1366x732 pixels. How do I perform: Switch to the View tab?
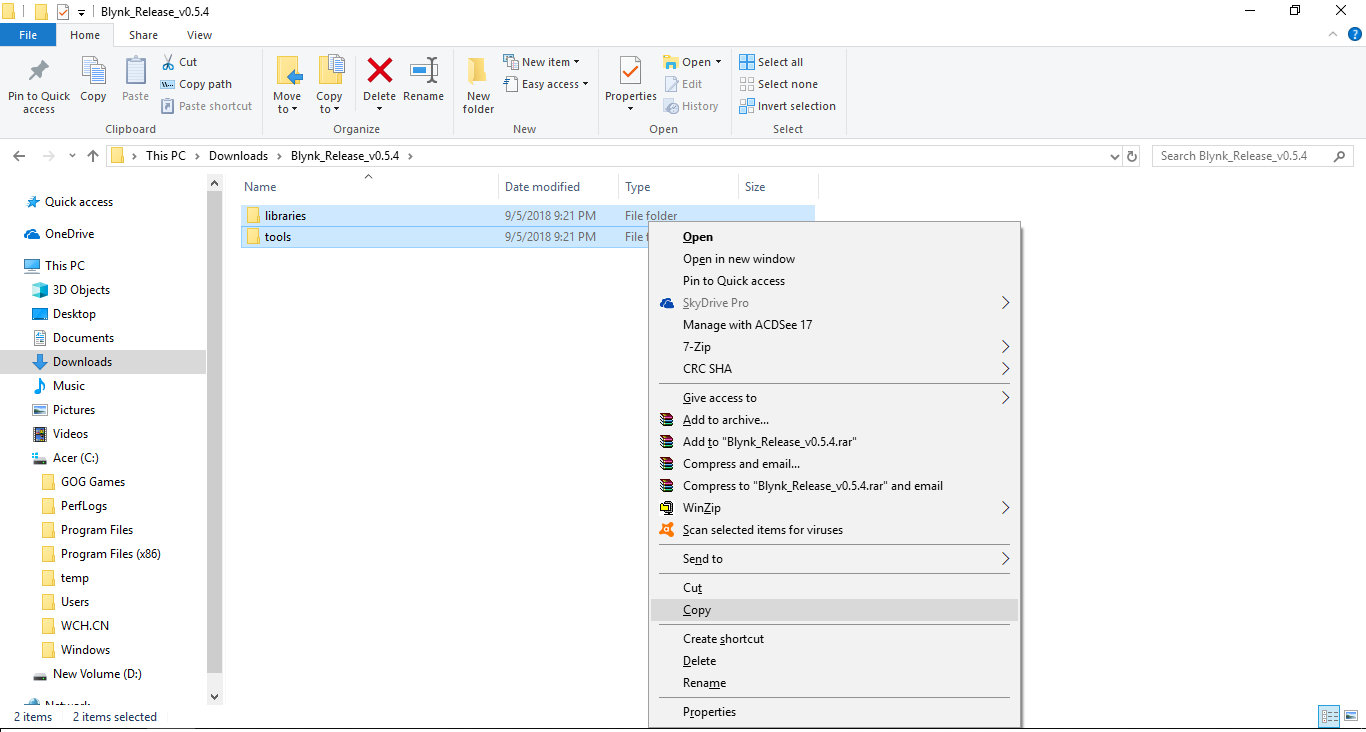pos(199,35)
